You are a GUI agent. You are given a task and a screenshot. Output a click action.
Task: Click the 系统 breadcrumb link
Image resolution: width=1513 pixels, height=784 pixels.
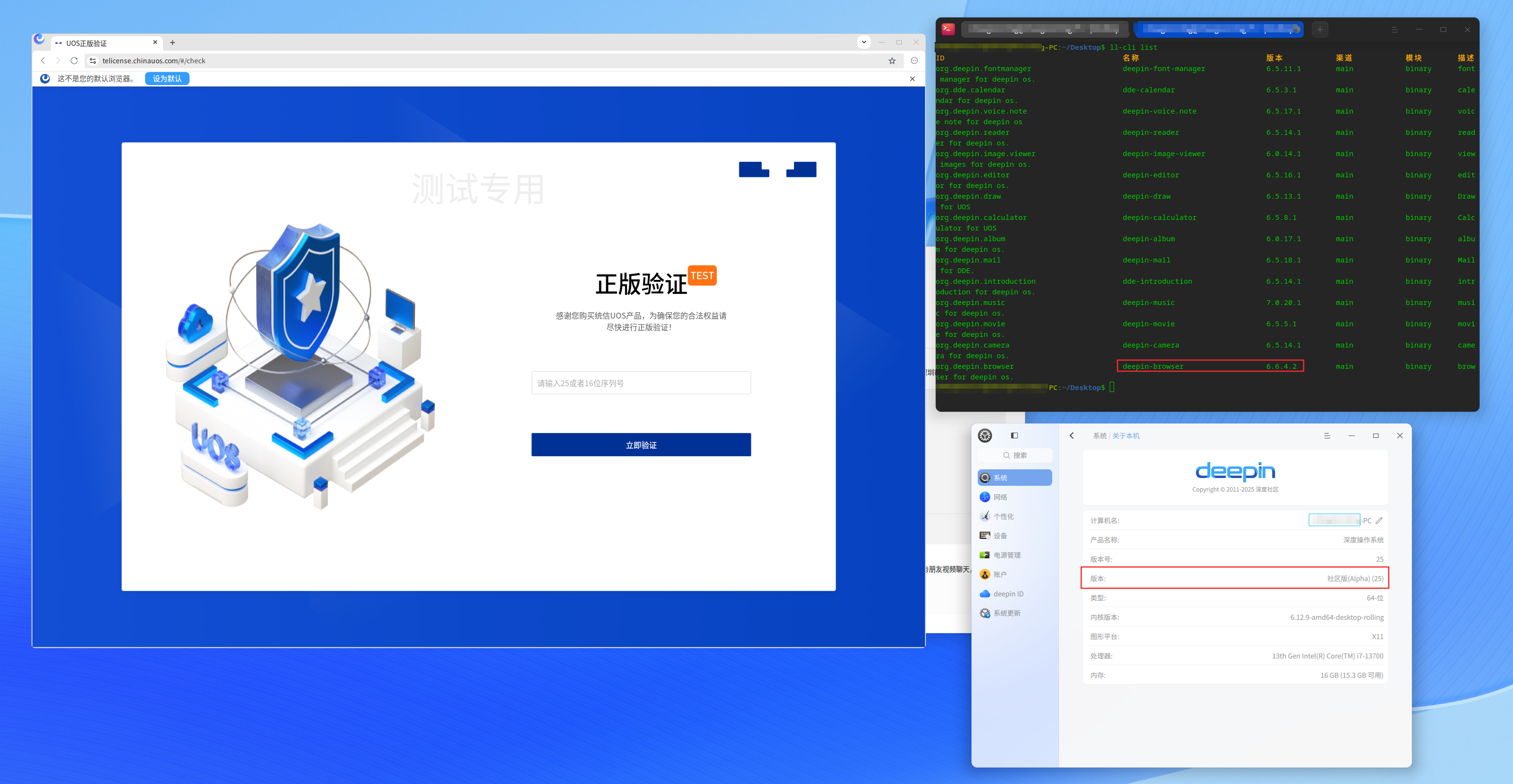(x=1100, y=436)
